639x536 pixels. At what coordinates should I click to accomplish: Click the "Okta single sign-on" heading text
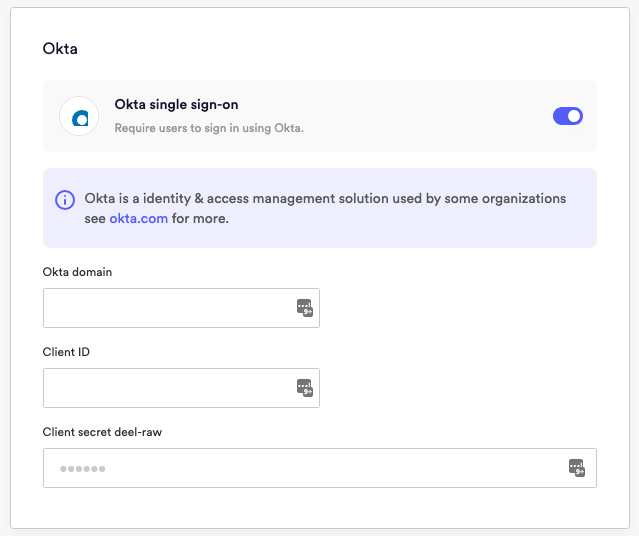click(176, 104)
